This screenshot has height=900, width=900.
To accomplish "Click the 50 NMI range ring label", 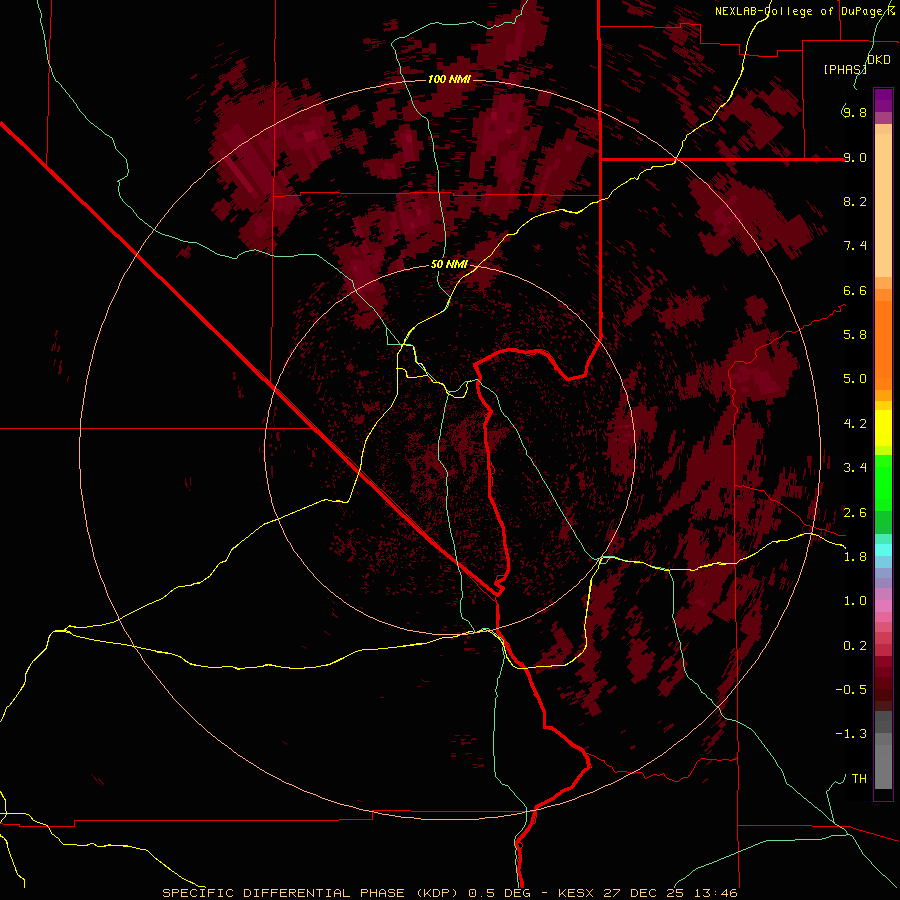I will tap(449, 265).
